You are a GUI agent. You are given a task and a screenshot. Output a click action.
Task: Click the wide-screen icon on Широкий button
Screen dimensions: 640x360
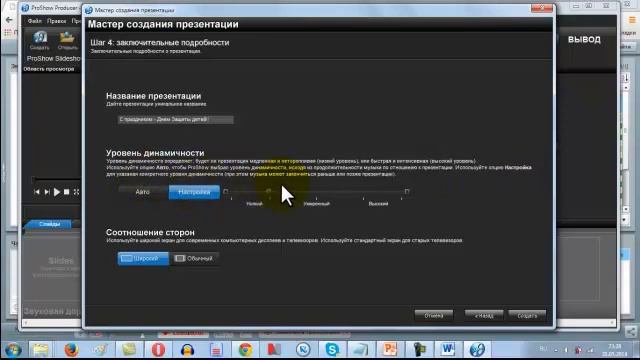pyautogui.click(x=127, y=258)
